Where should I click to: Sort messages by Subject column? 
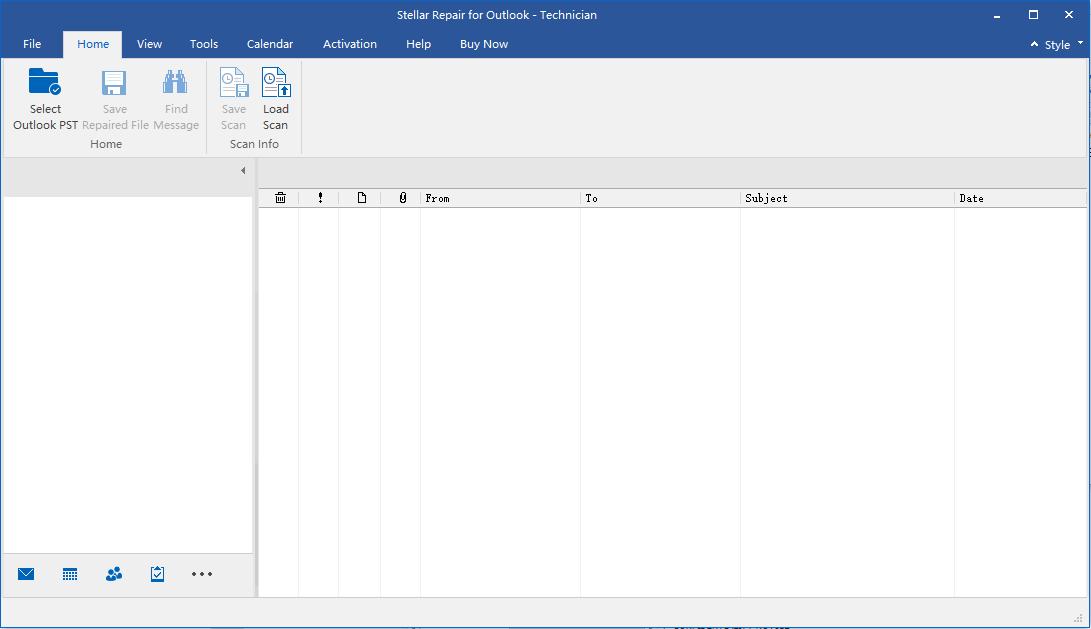tap(847, 198)
